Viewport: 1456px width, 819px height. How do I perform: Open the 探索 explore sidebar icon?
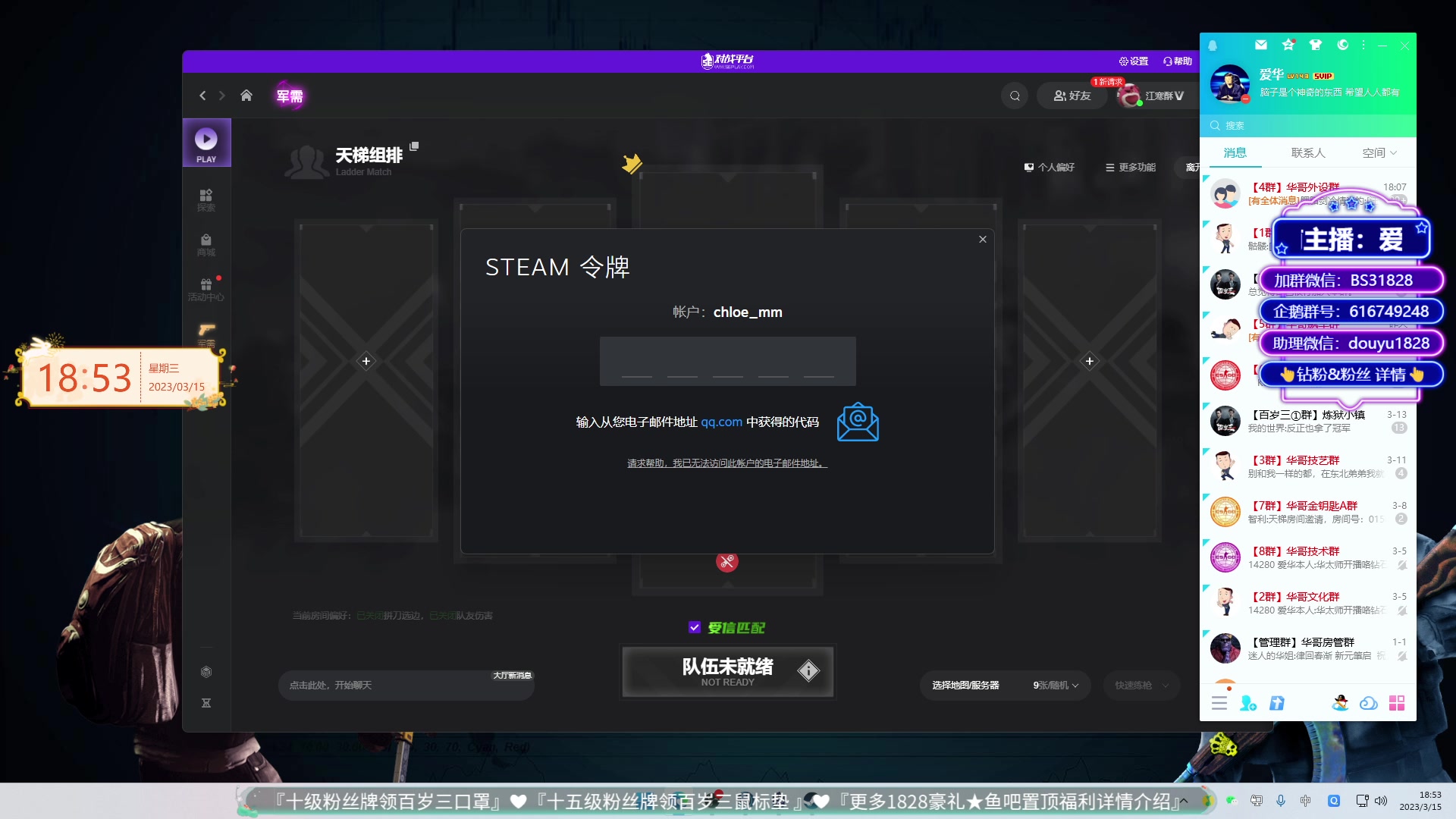[x=206, y=200]
